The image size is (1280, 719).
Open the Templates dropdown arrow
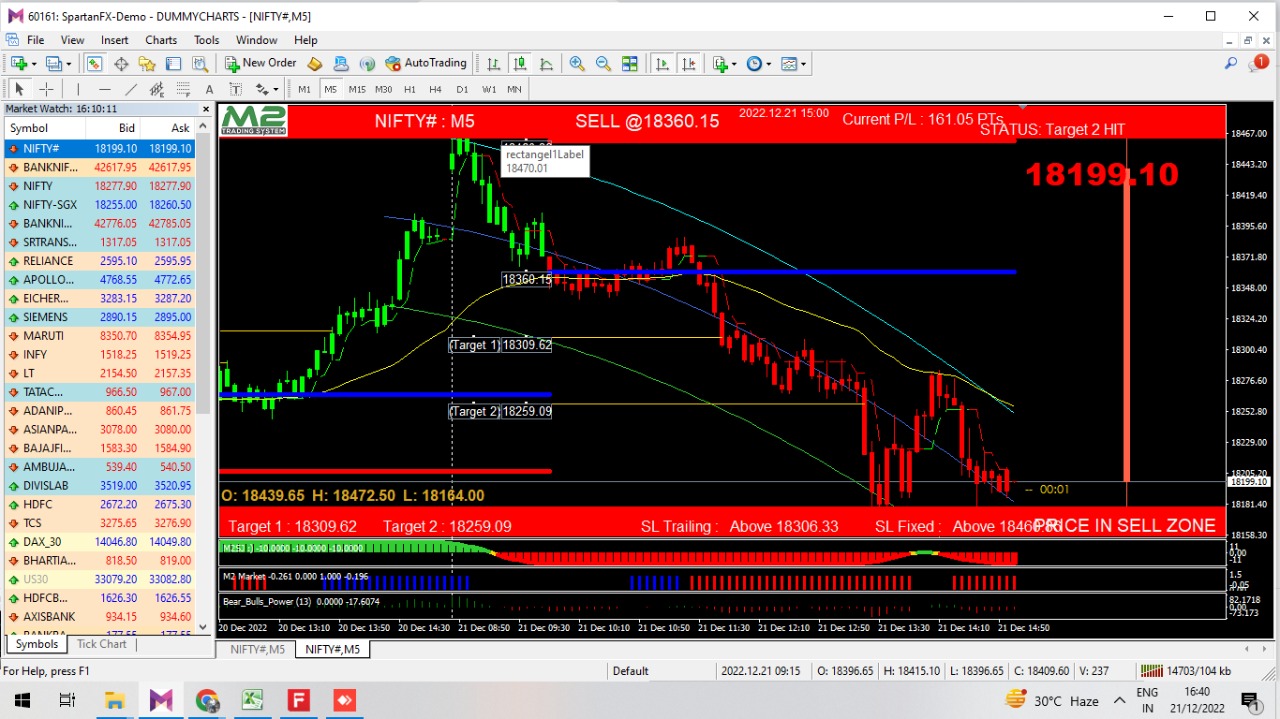(804, 63)
